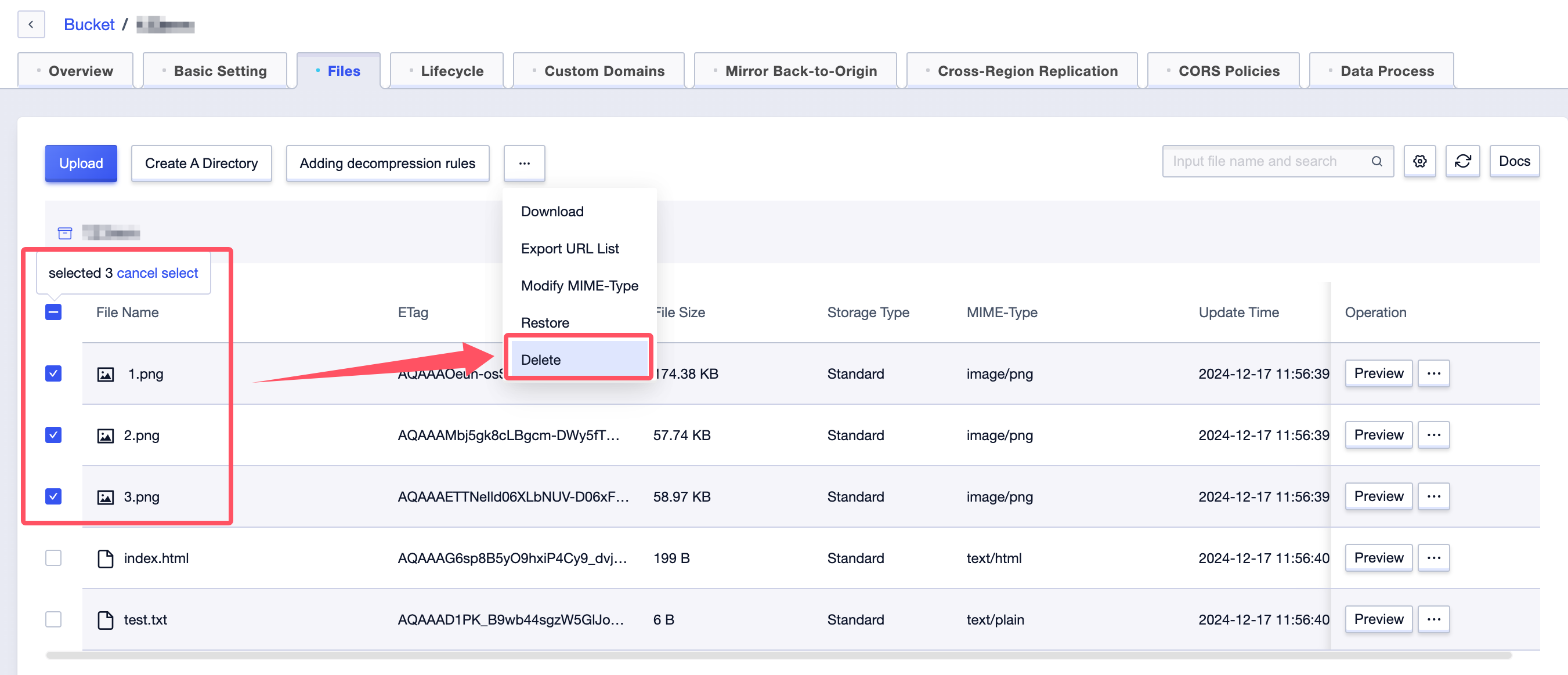The image size is (1568, 675).
Task: Click the bucket archive icon in path bar
Action: pos(65,233)
